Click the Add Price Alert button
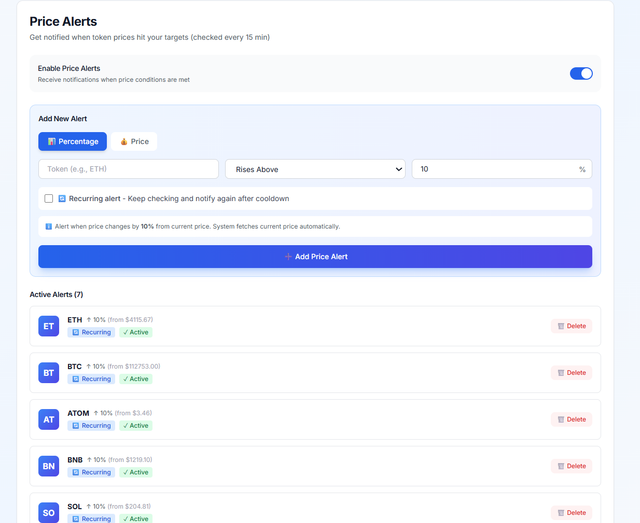 click(x=315, y=256)
